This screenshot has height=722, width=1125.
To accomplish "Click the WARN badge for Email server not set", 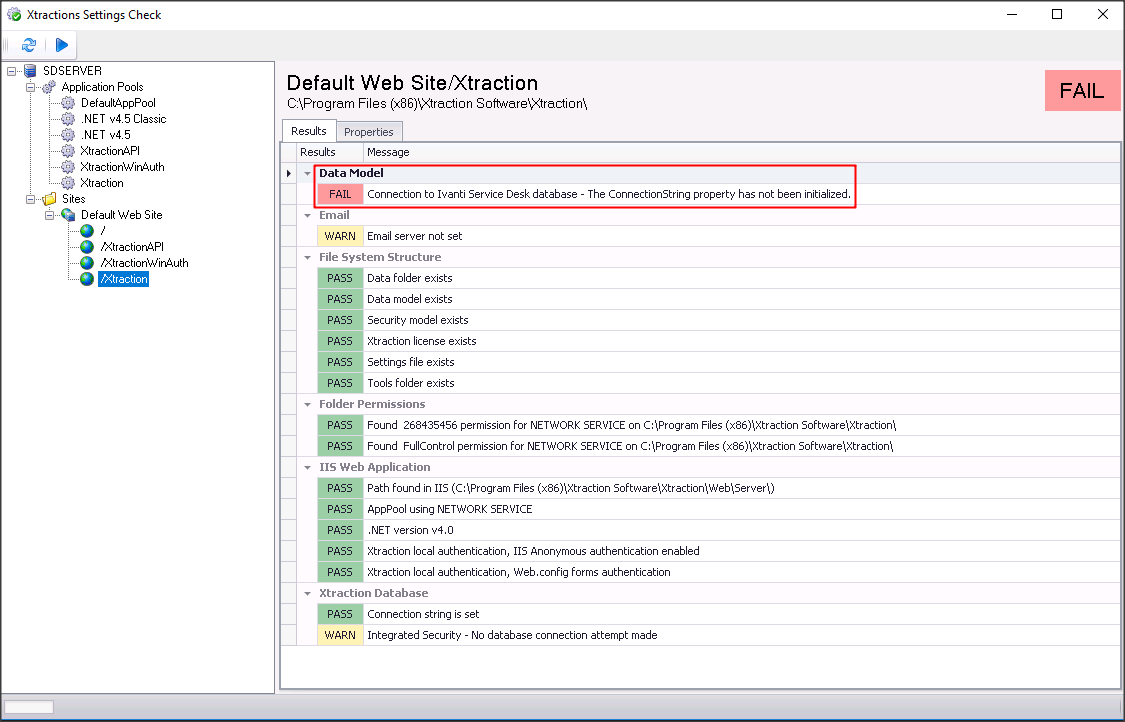I will tap(340, 235).
